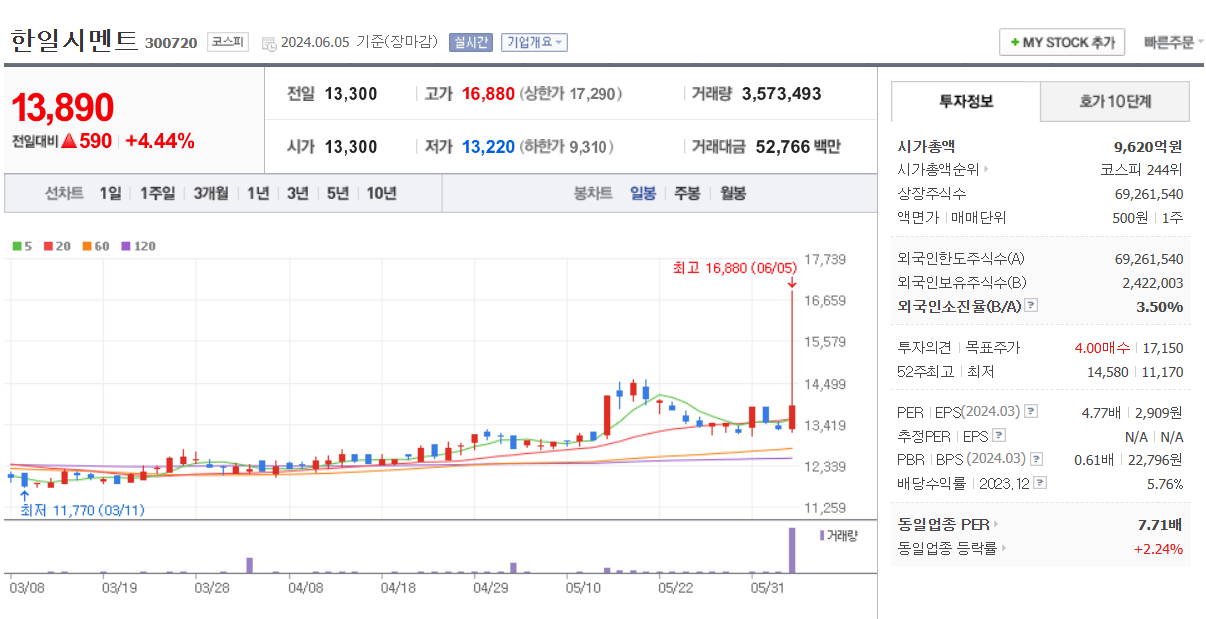Click the 상장주식수 value 69,261,540
The width and height of the screenshot is (1206, 619).
pyautogui.click(x=1149, y=193)
